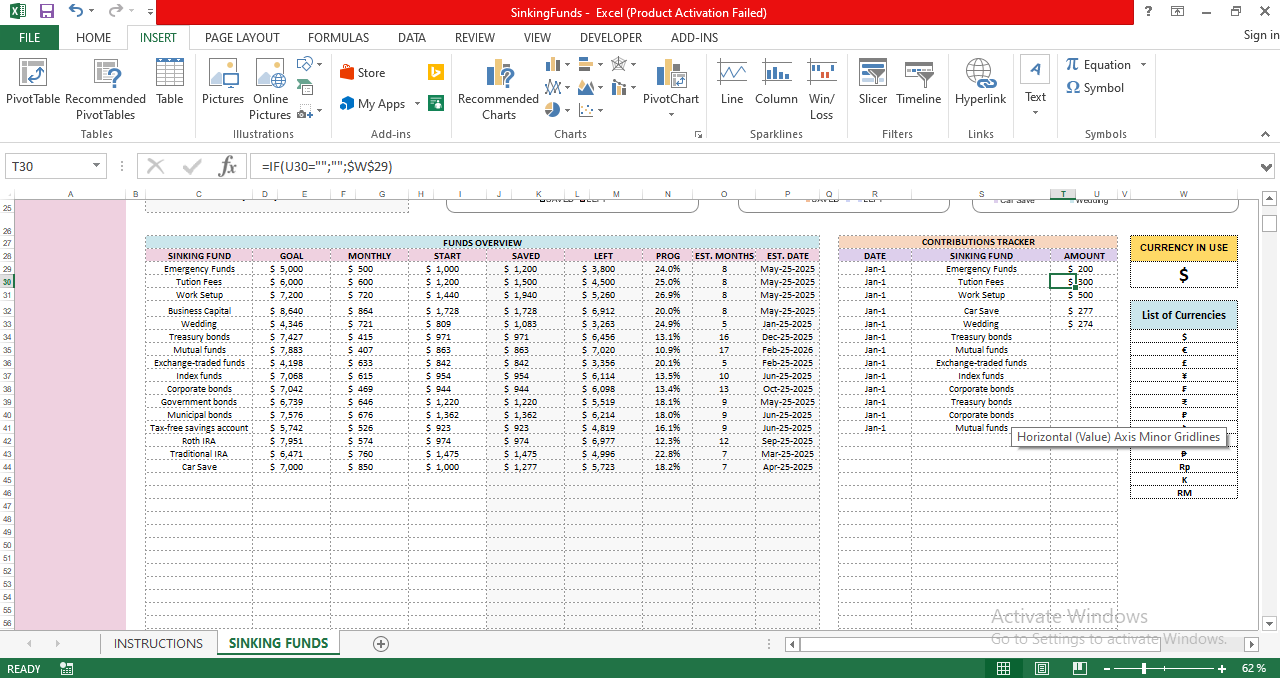Open the Office Store

[x=364, y=72]
